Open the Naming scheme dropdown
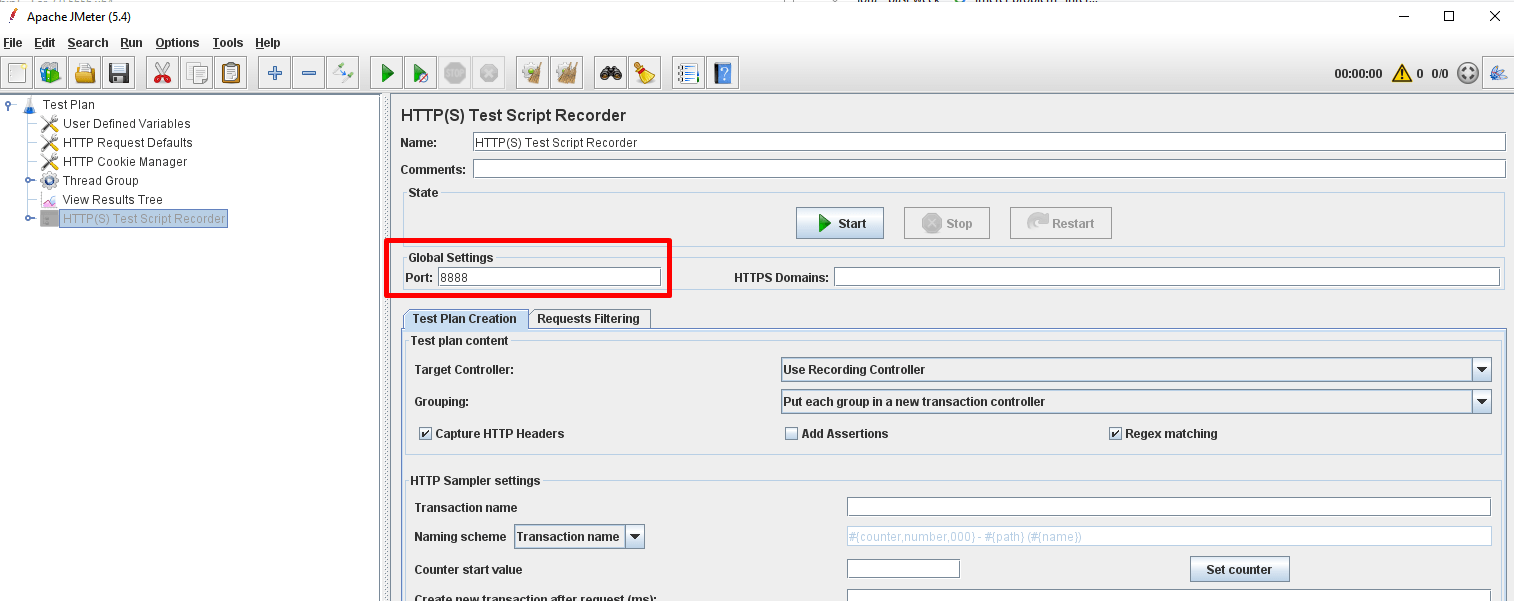The width and height of the screenshot is (1514, 601). [x=635, y=537]
